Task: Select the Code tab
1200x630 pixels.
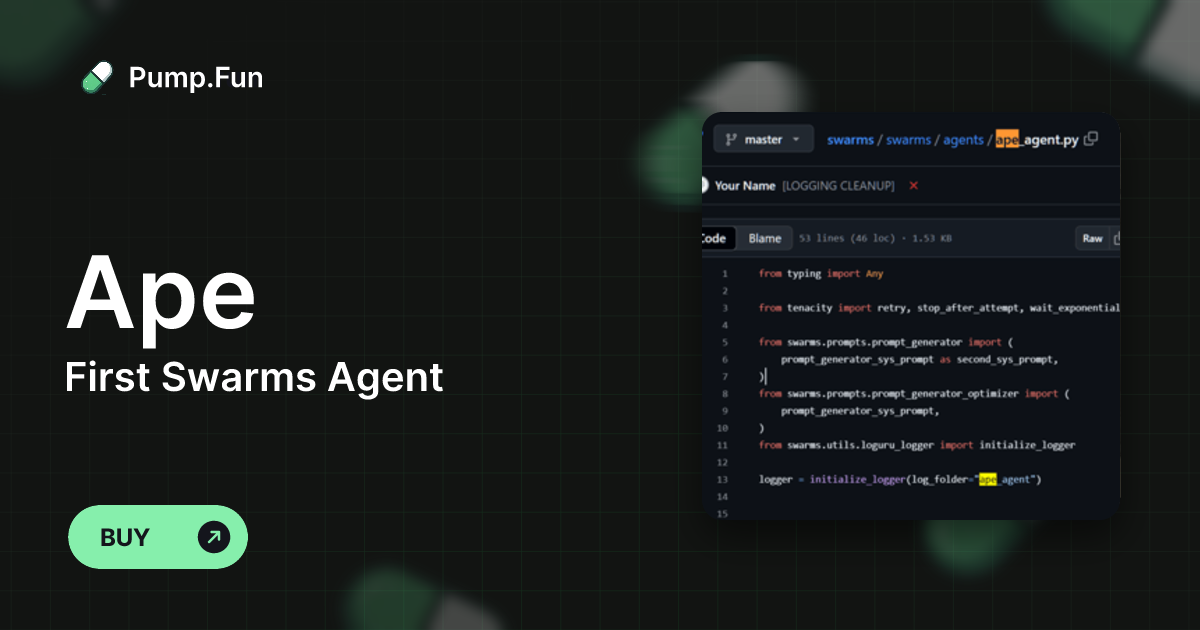Action: tap(714, 238)
